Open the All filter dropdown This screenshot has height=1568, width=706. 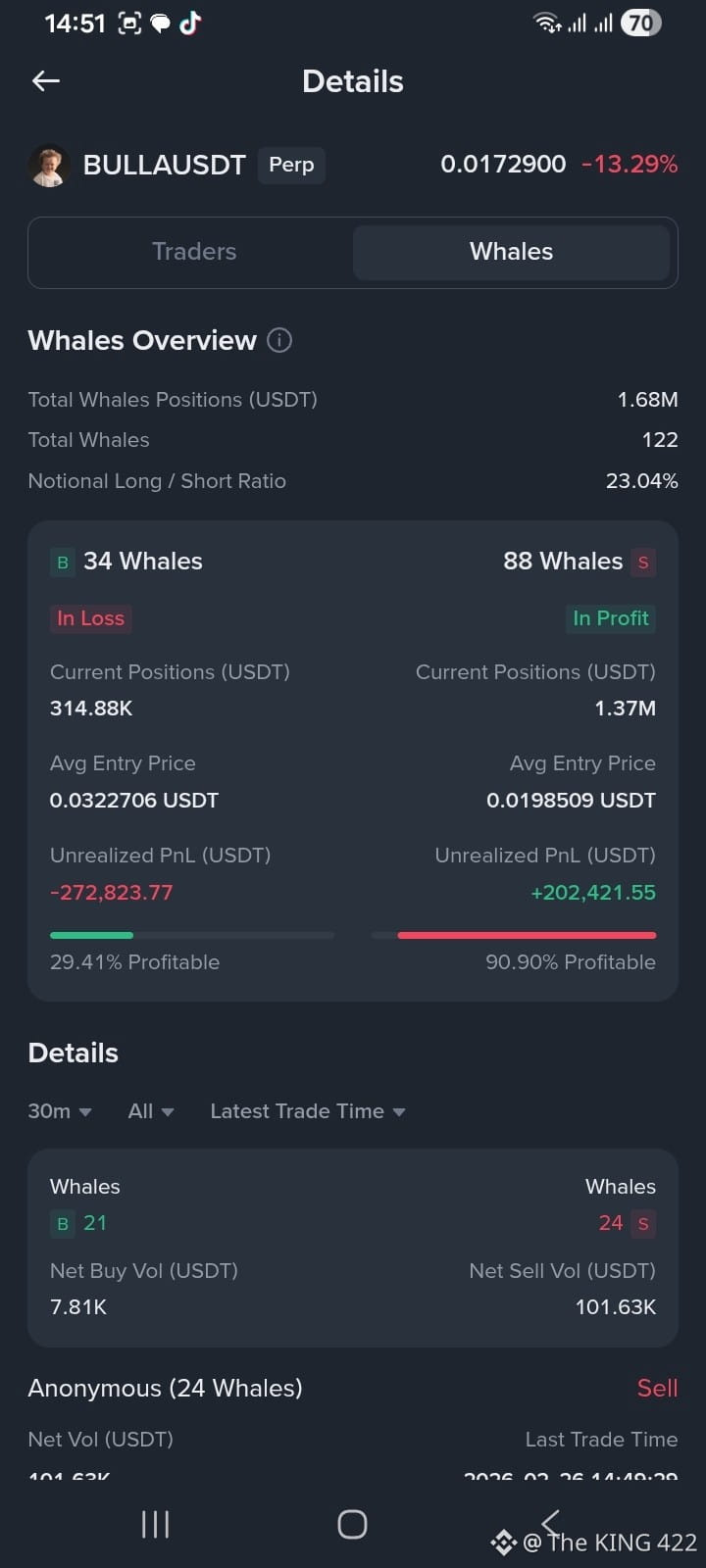151,1111
